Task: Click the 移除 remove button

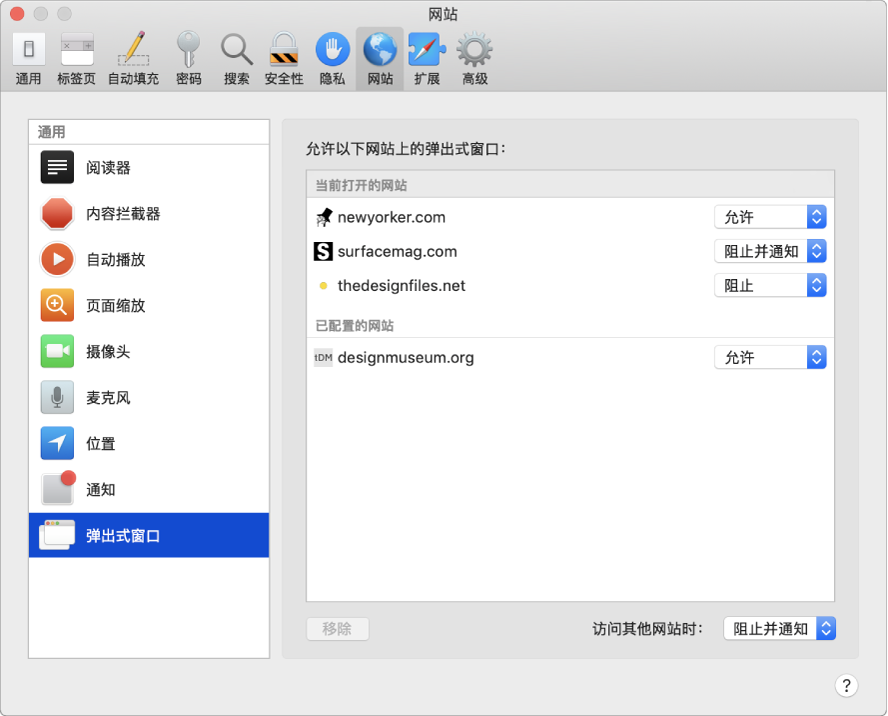Action: (338, 629)
